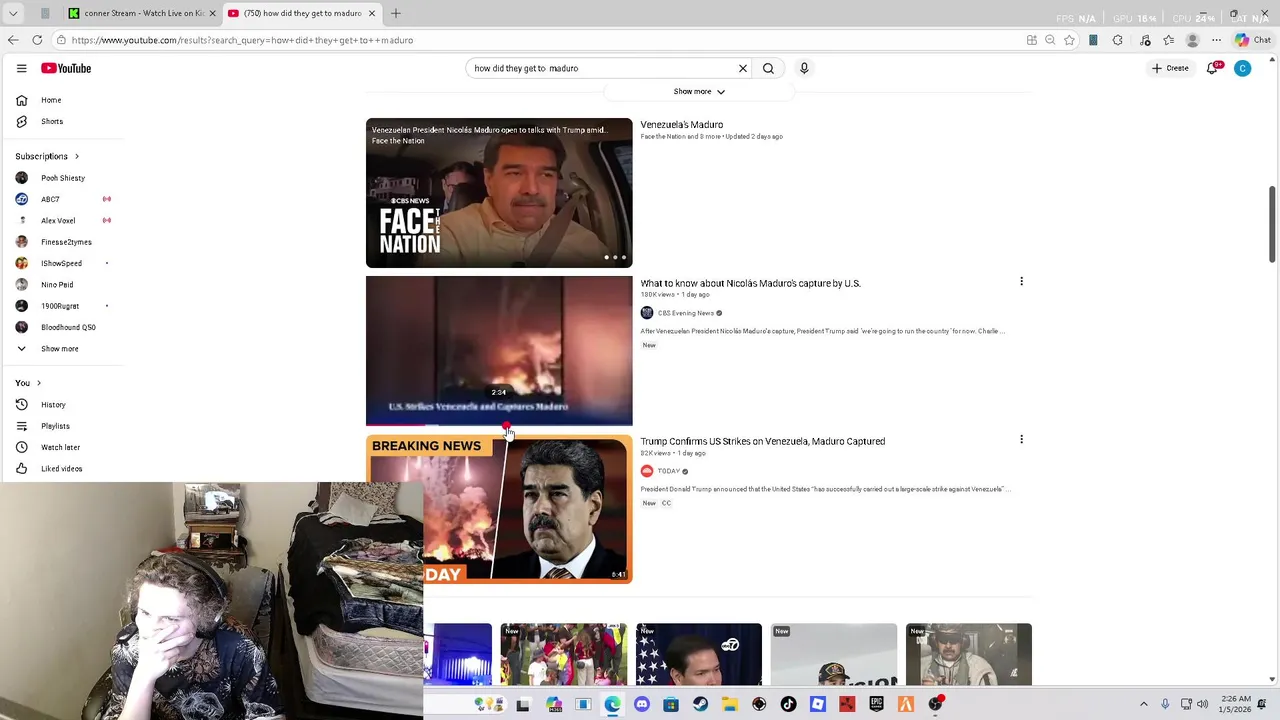The width and height of the screenshot is (1280, 720).
Task: Open a new browser tab
Action: pyautogui.click(x=396, y=13)
